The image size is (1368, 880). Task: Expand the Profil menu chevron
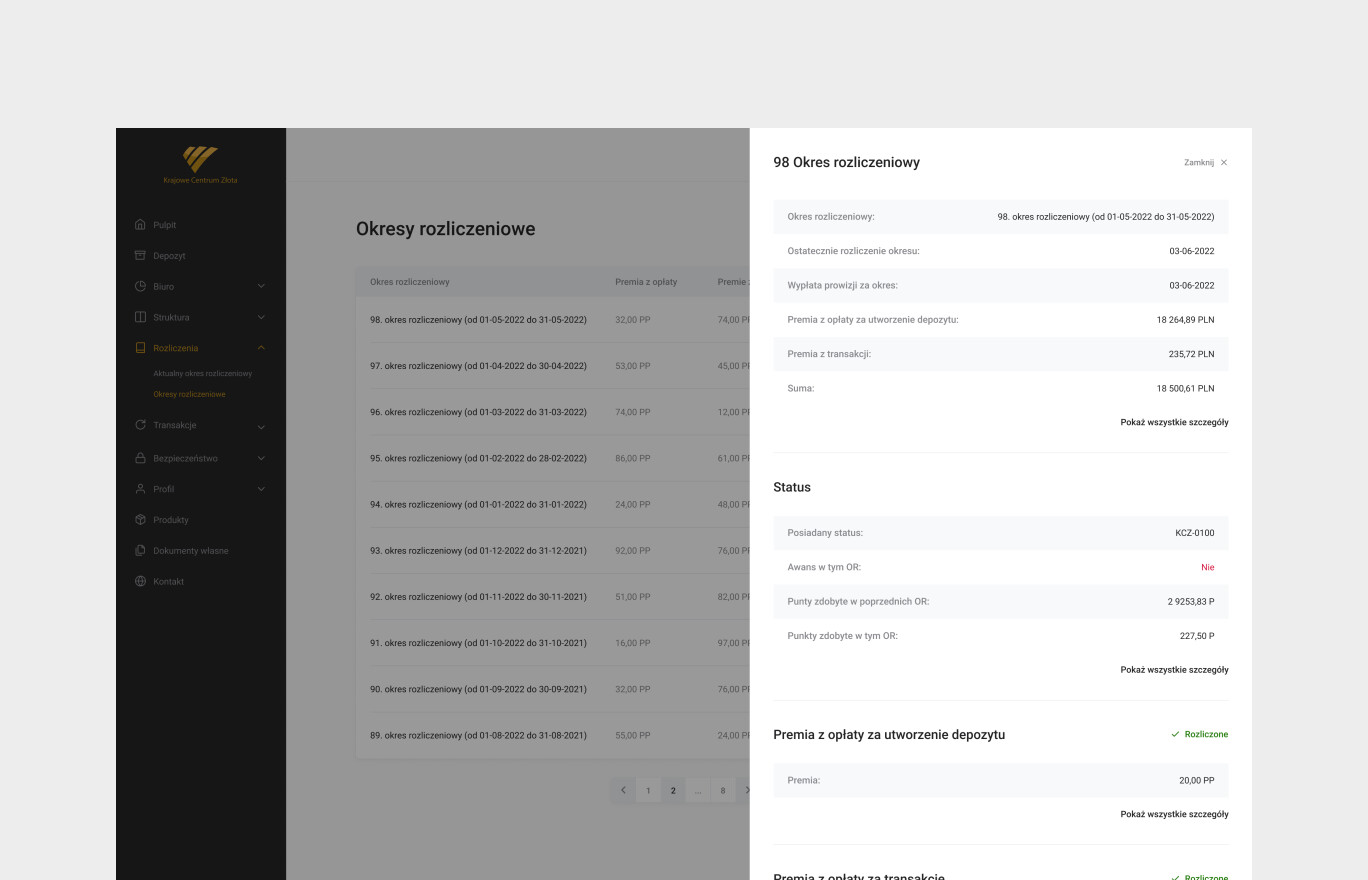coord(261,489)
